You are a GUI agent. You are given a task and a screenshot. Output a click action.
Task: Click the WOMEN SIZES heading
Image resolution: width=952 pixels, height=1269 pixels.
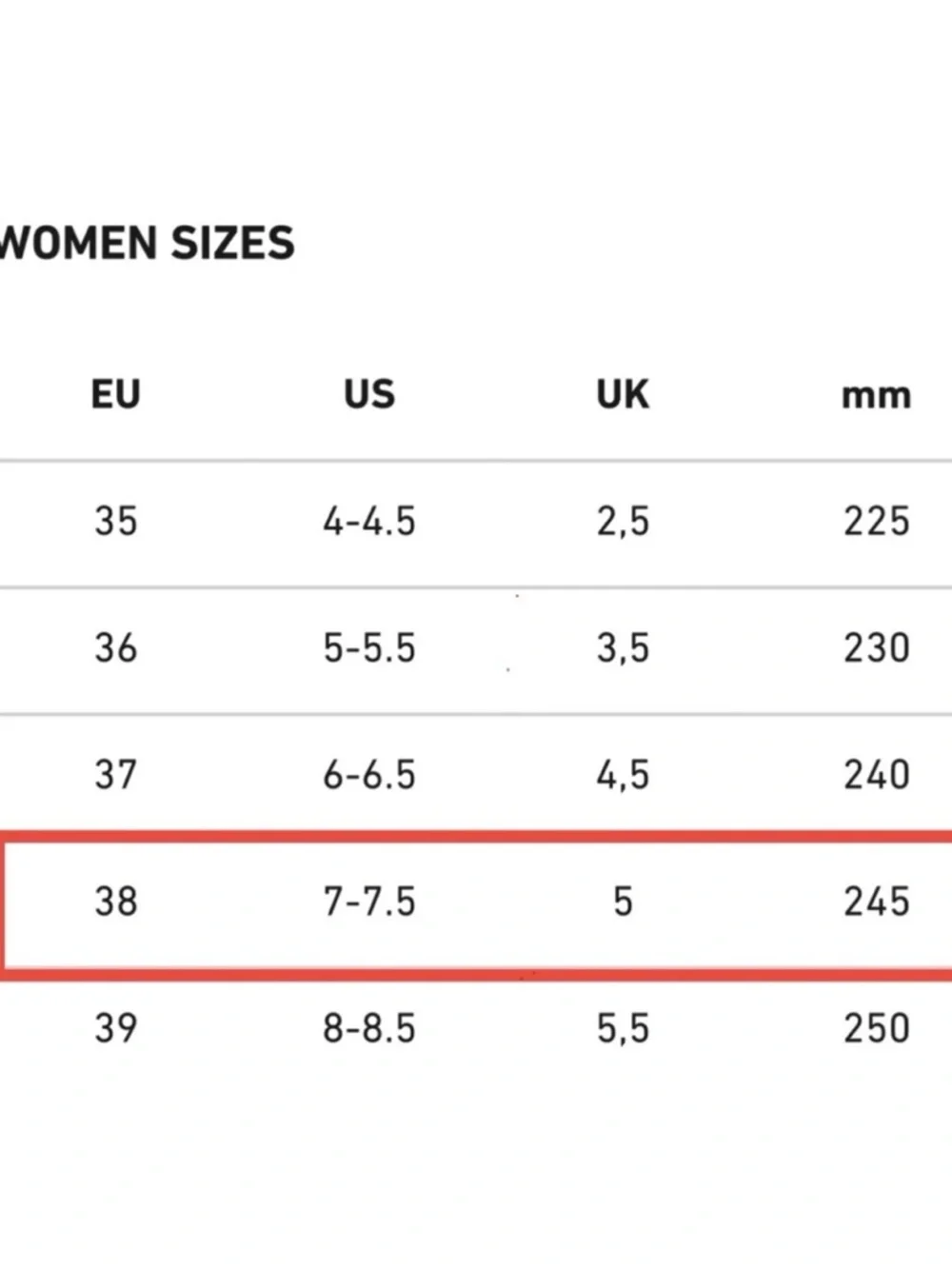147,243
